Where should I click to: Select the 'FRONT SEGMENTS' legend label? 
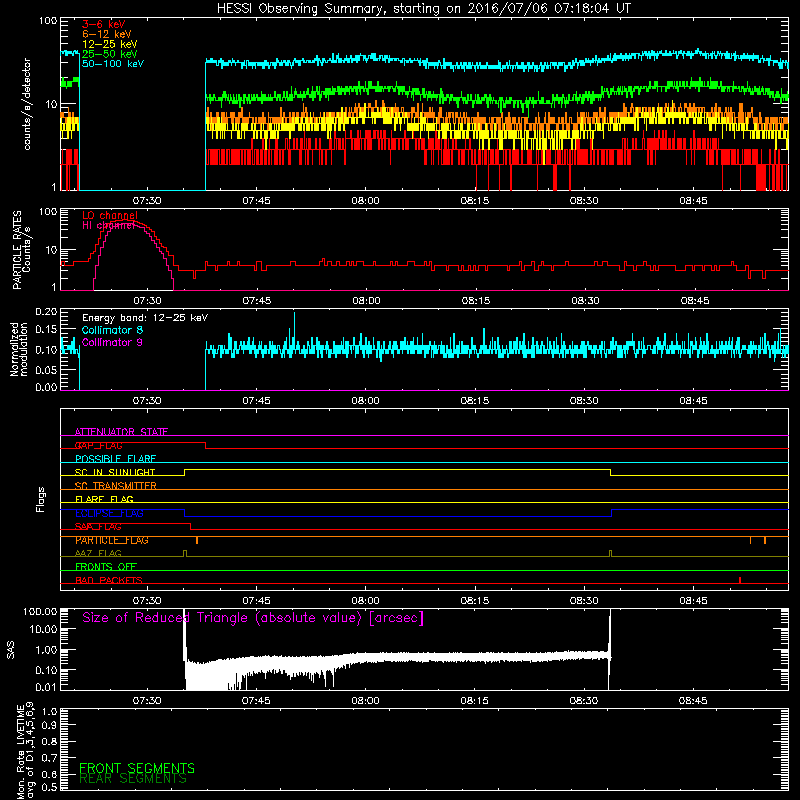(137, 768)
